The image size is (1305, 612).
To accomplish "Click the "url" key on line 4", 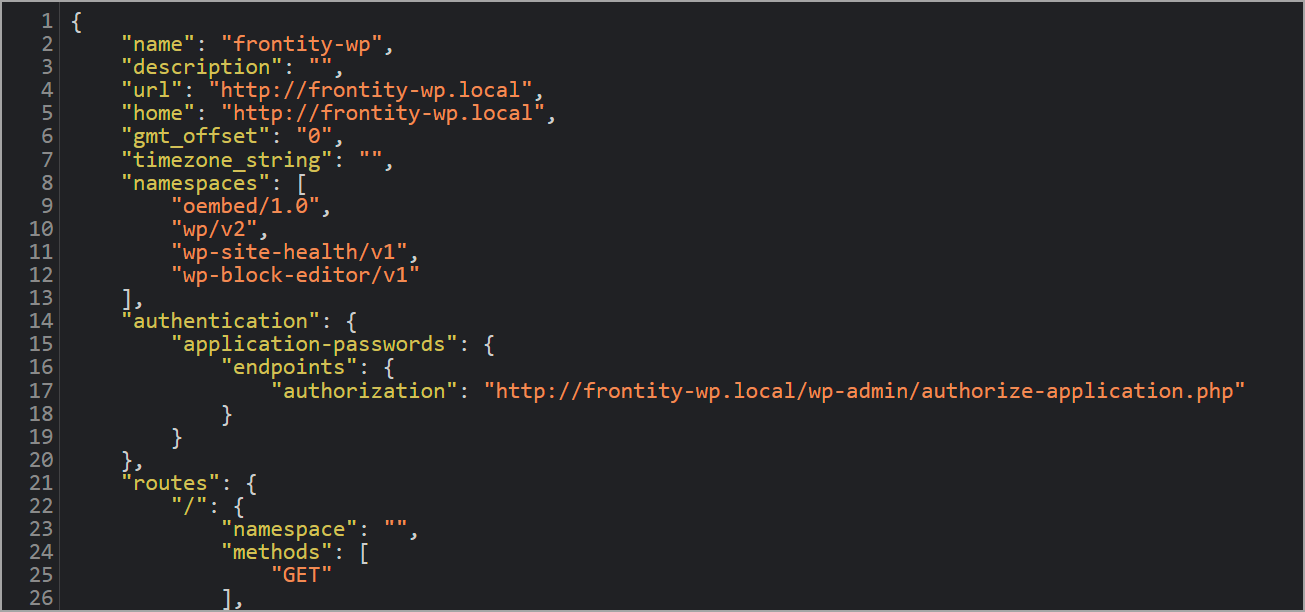I will [152, 90].
